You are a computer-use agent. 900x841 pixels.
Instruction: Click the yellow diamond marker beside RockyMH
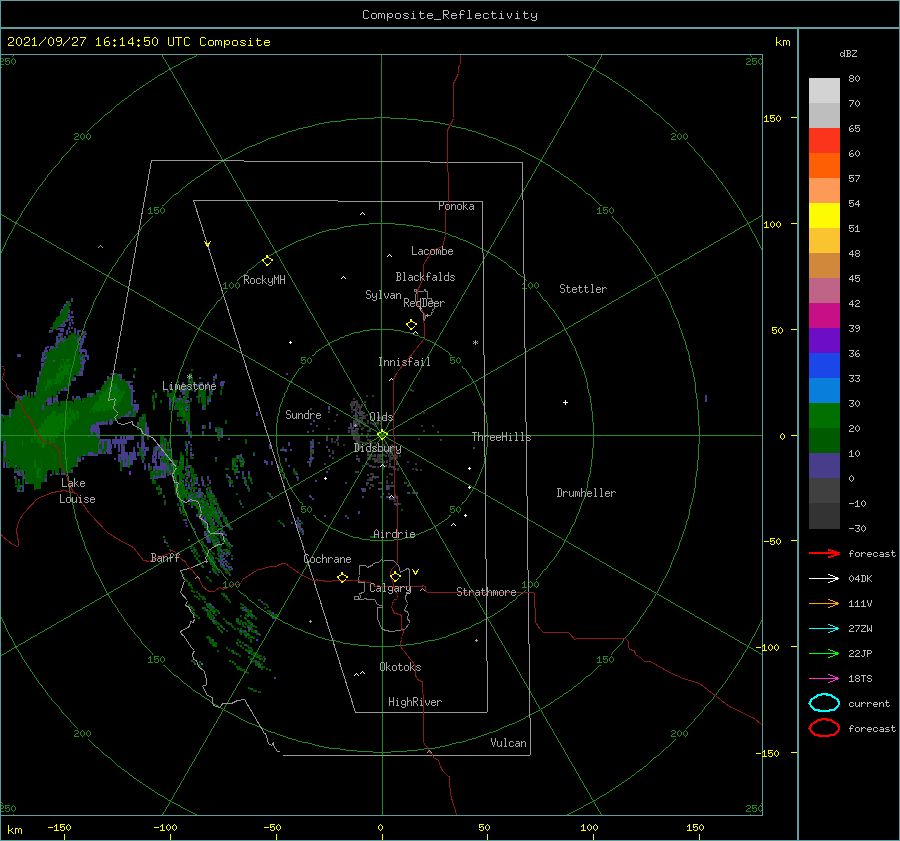(x=267, y=261)
